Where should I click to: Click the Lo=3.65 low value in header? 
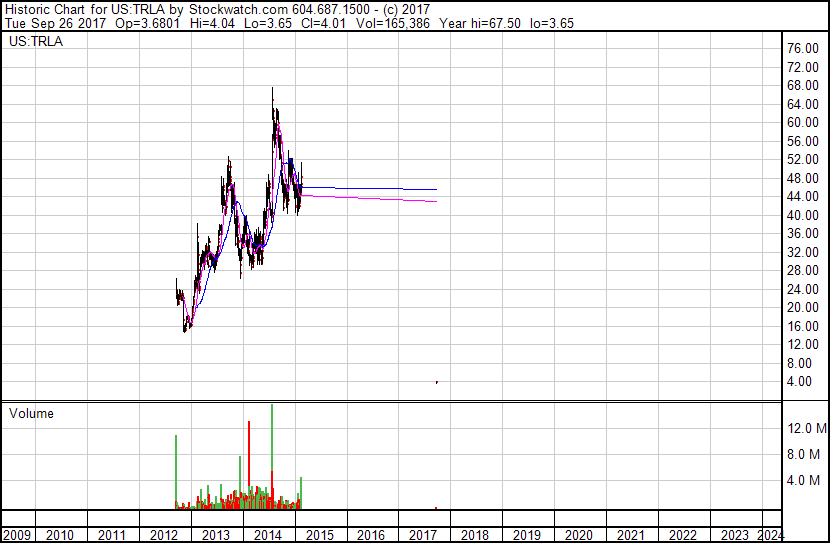[268, 23]
